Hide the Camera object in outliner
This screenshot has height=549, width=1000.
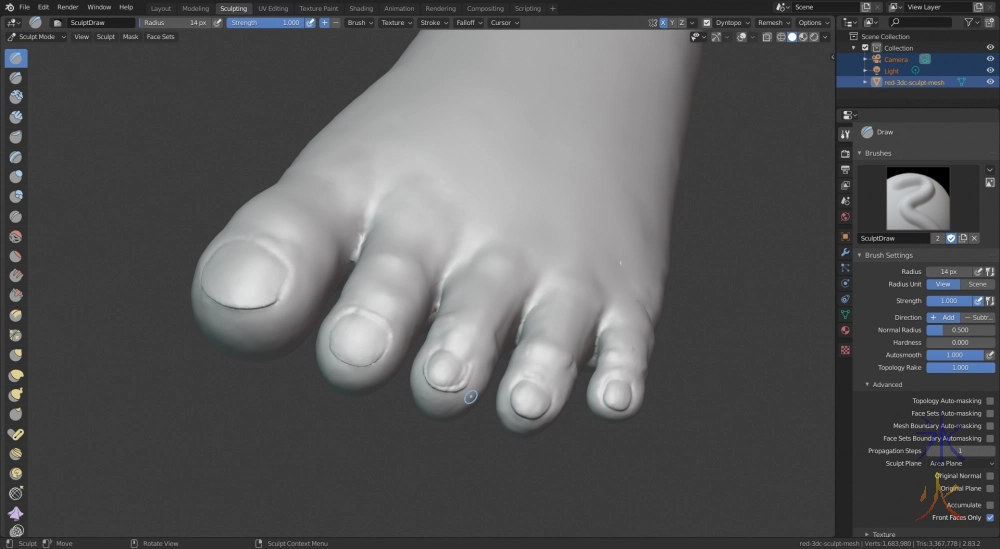(x=990, y=59)
